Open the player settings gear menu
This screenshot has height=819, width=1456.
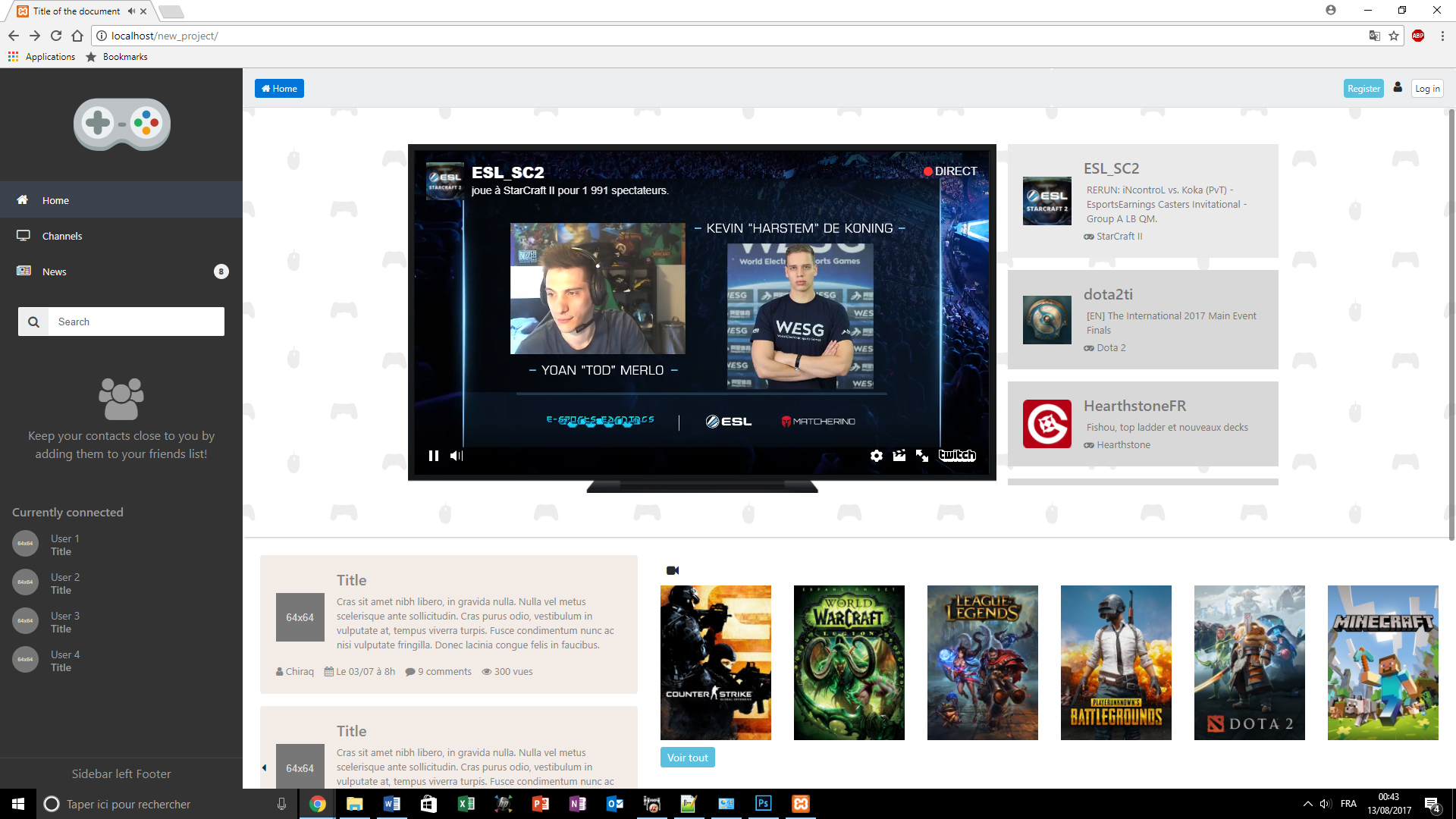click(x=876, y=456)
